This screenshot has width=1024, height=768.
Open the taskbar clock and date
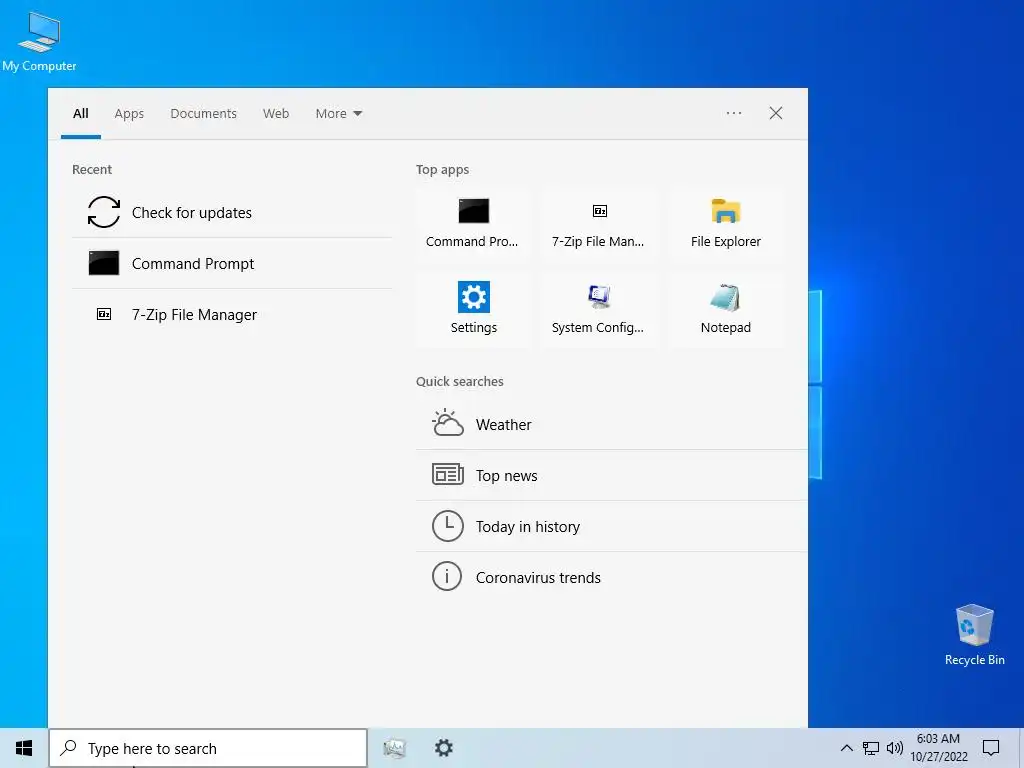tap(938, 748)
